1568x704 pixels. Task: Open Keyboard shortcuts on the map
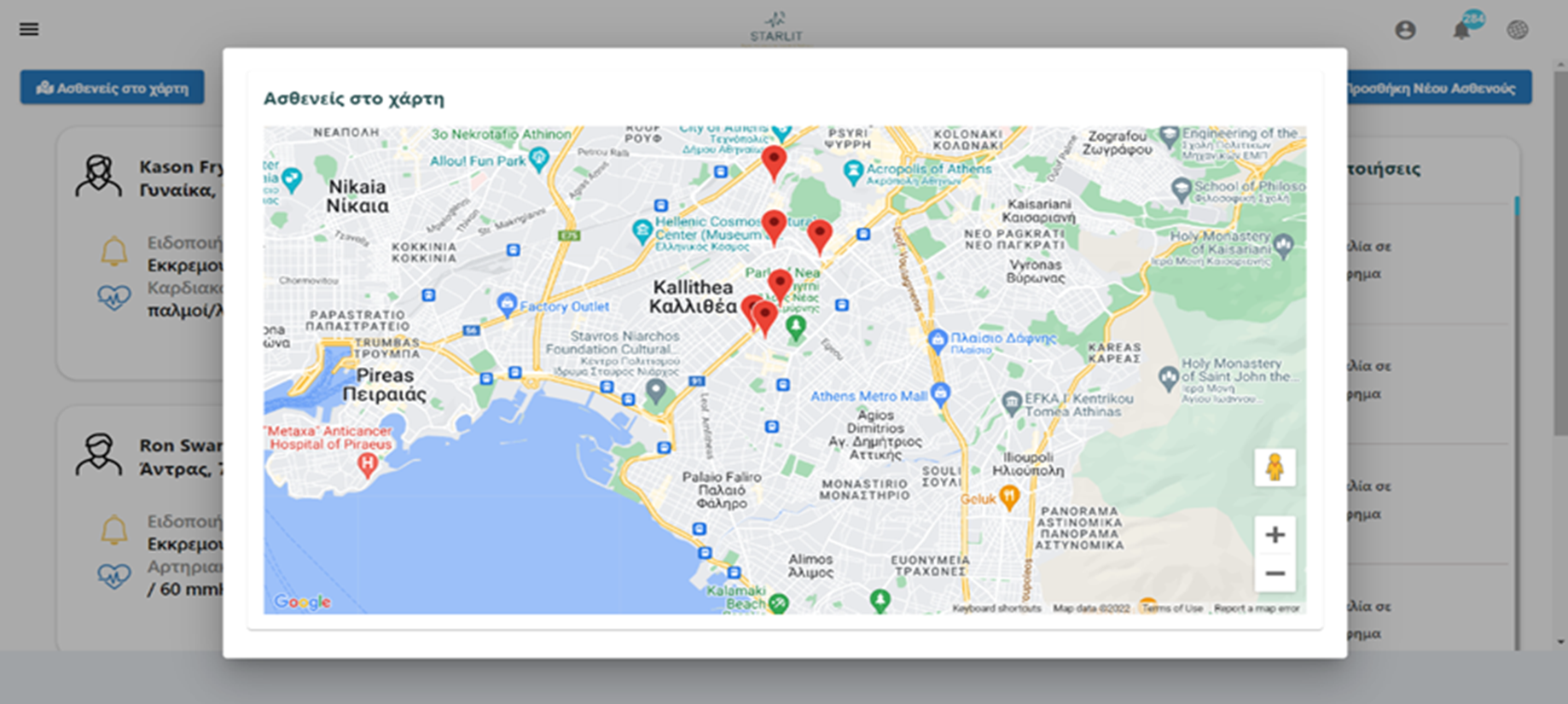tap(996, 608)
